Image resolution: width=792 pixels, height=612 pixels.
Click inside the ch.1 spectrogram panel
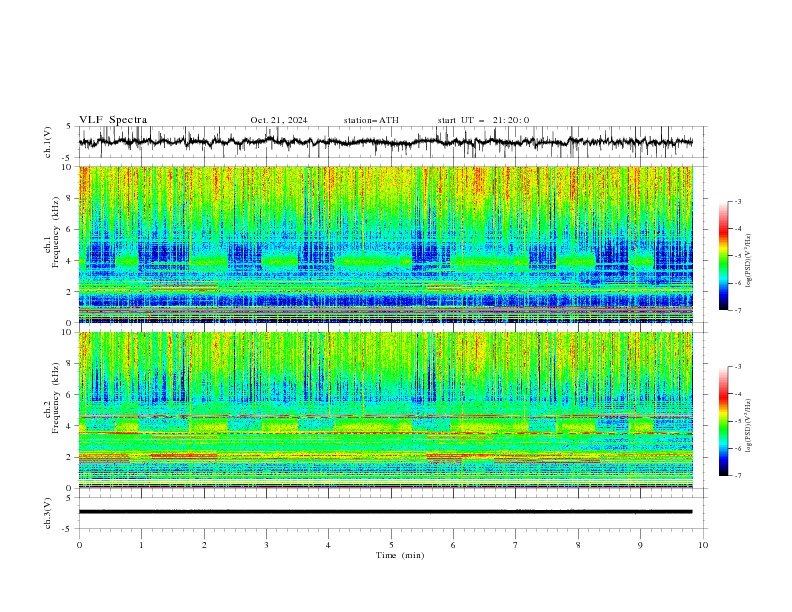click(385, 244)
